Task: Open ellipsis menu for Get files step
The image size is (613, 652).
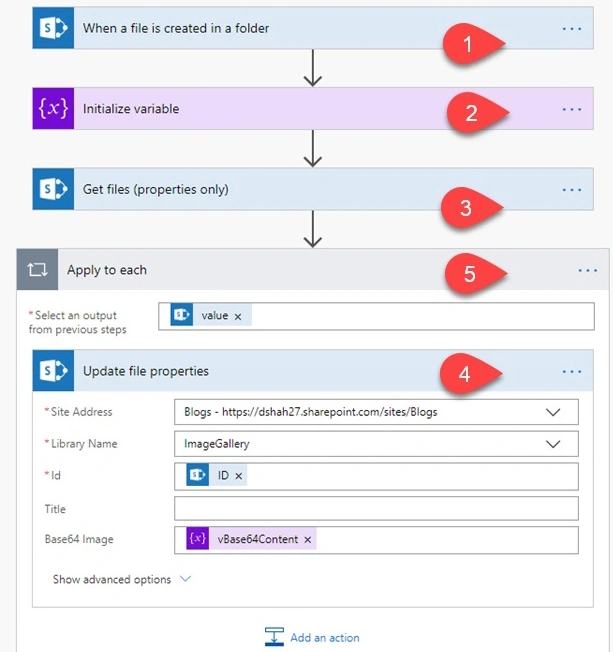Action: (572, 190)
